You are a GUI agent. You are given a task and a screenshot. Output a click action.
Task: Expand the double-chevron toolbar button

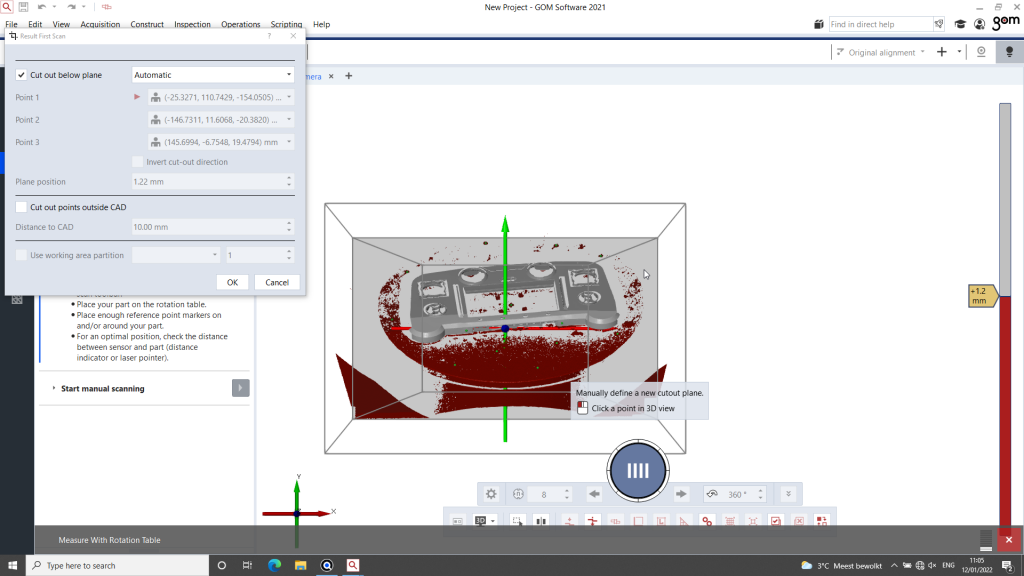pos(788,494)
